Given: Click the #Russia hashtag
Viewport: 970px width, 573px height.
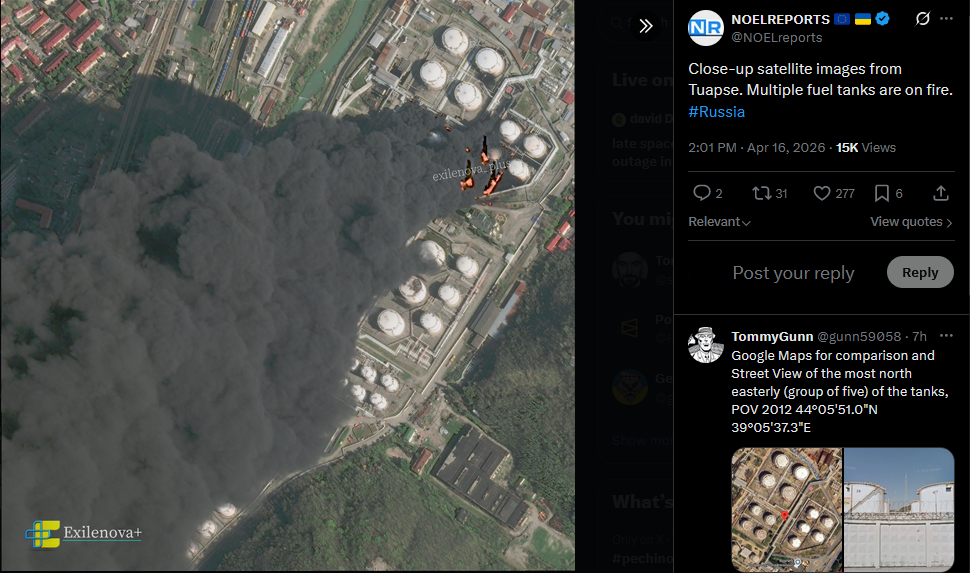Looking at the screenshot, I should (x=716, y=111).
